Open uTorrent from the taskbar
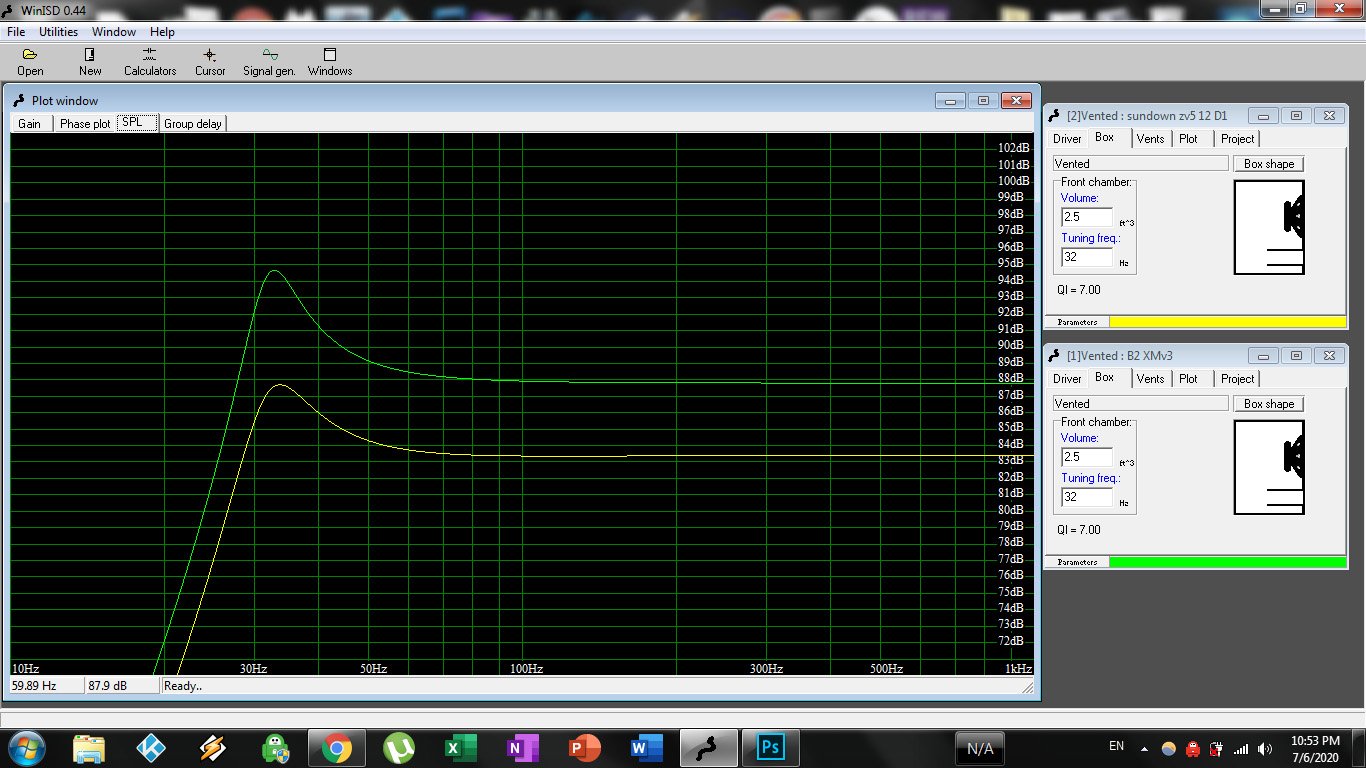Image resolution: width=1366 pixels, height=768 pixels. [x=399, y=748]
